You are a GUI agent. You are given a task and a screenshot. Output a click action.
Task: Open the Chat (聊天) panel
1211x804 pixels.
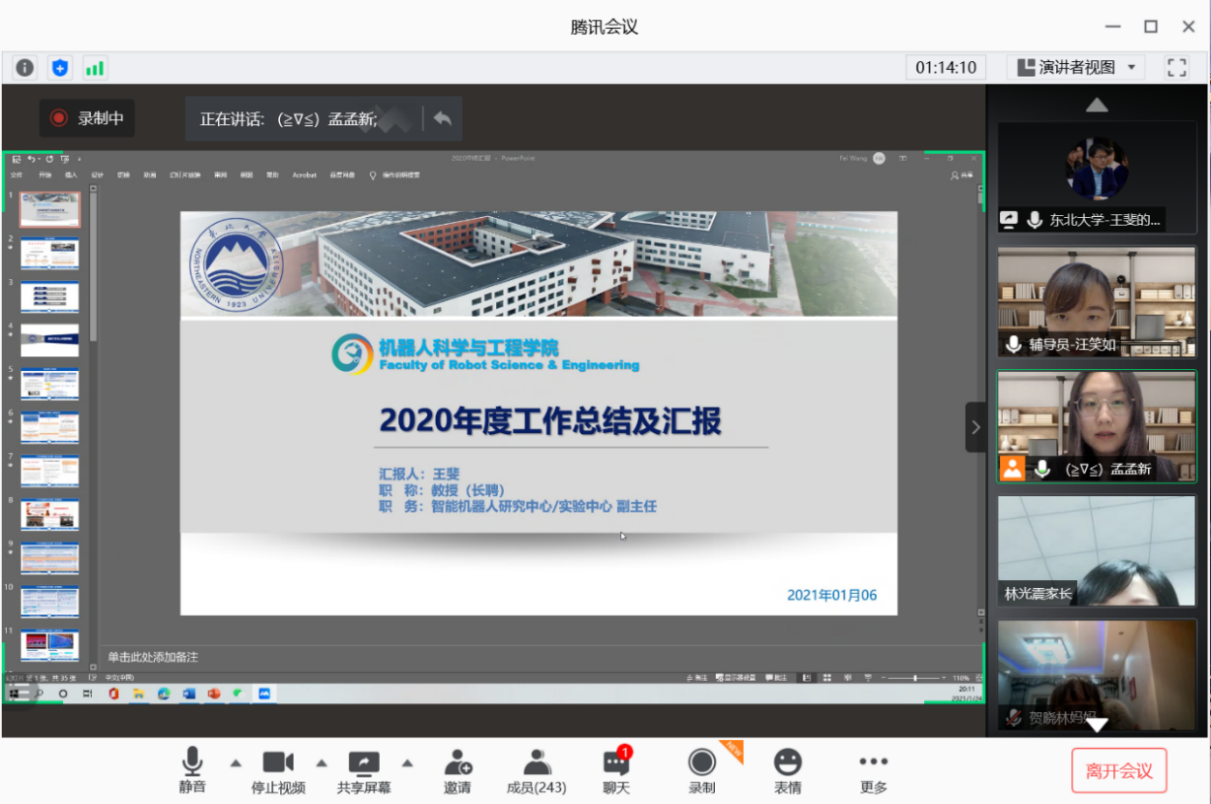coord(616,770)
